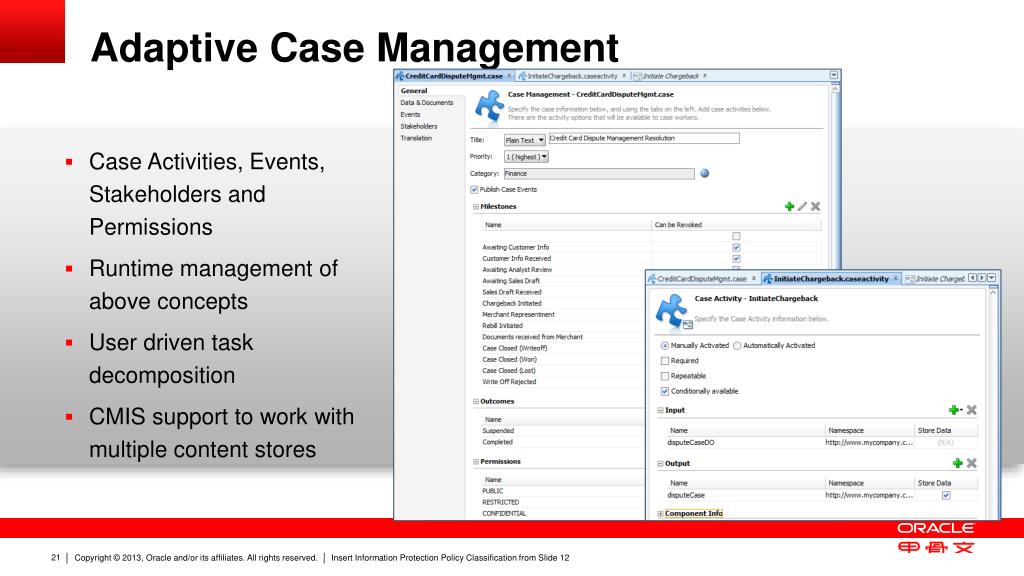
Task: Remove the Input parameter with the X icon
Action: (972, 410)
